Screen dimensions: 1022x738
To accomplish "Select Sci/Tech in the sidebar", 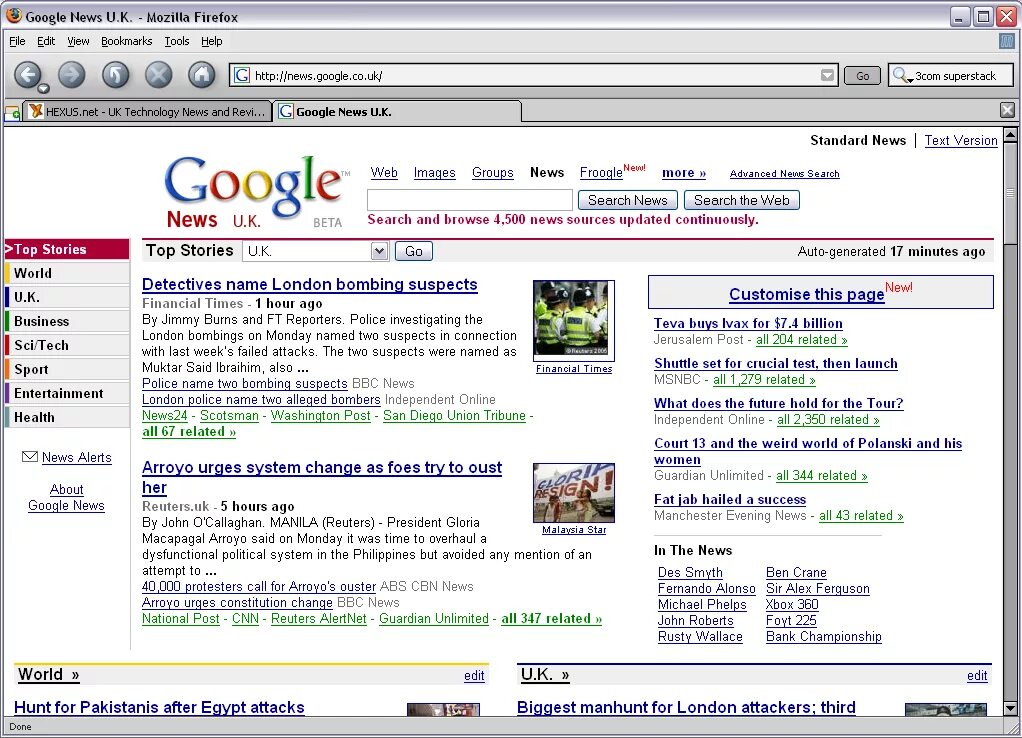I will pos(66,345).
